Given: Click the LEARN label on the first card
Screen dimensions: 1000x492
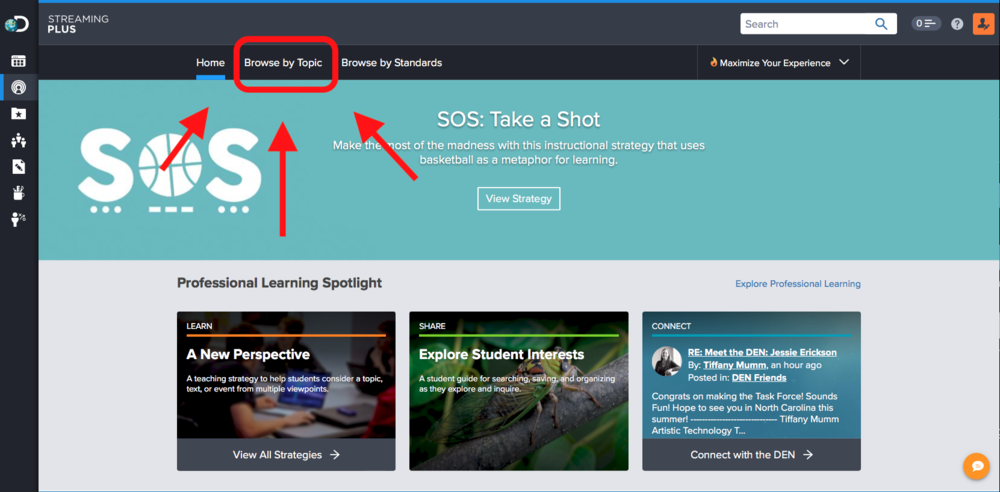Looking at the screenshot, I should 200,326.
